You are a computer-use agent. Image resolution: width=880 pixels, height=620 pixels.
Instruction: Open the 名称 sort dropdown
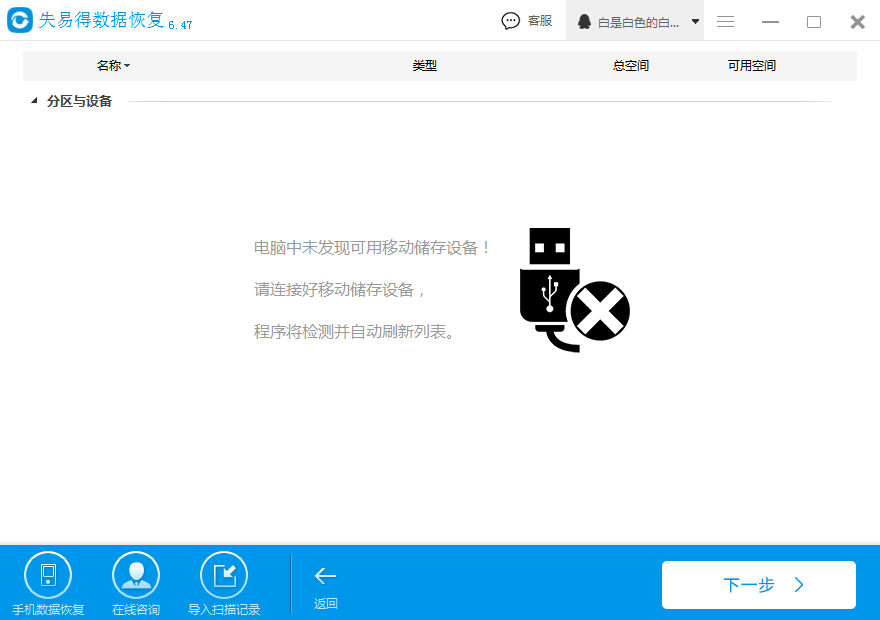(113, 65)
